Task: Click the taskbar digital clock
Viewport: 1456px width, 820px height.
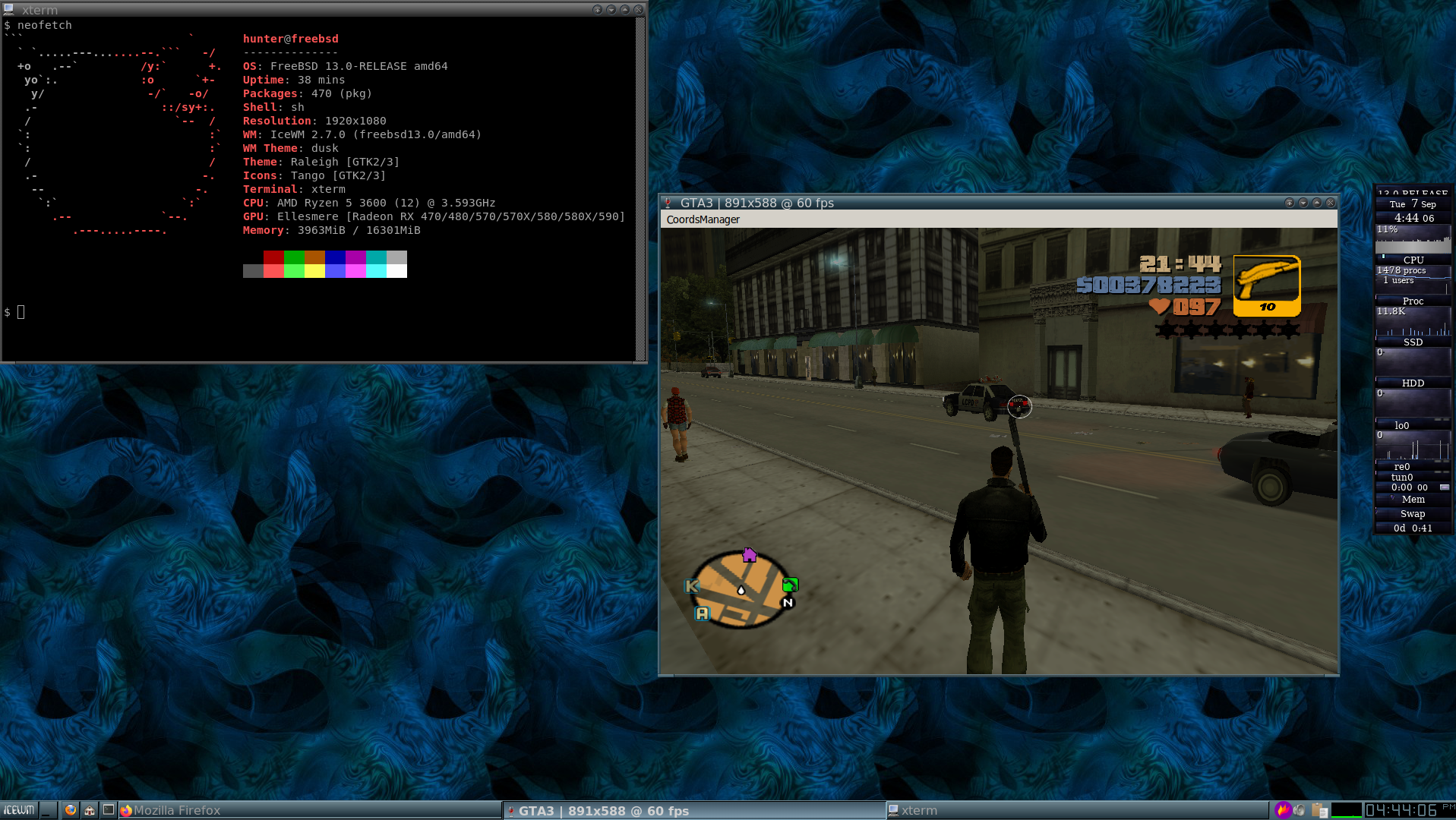Action: [1401, 810]
